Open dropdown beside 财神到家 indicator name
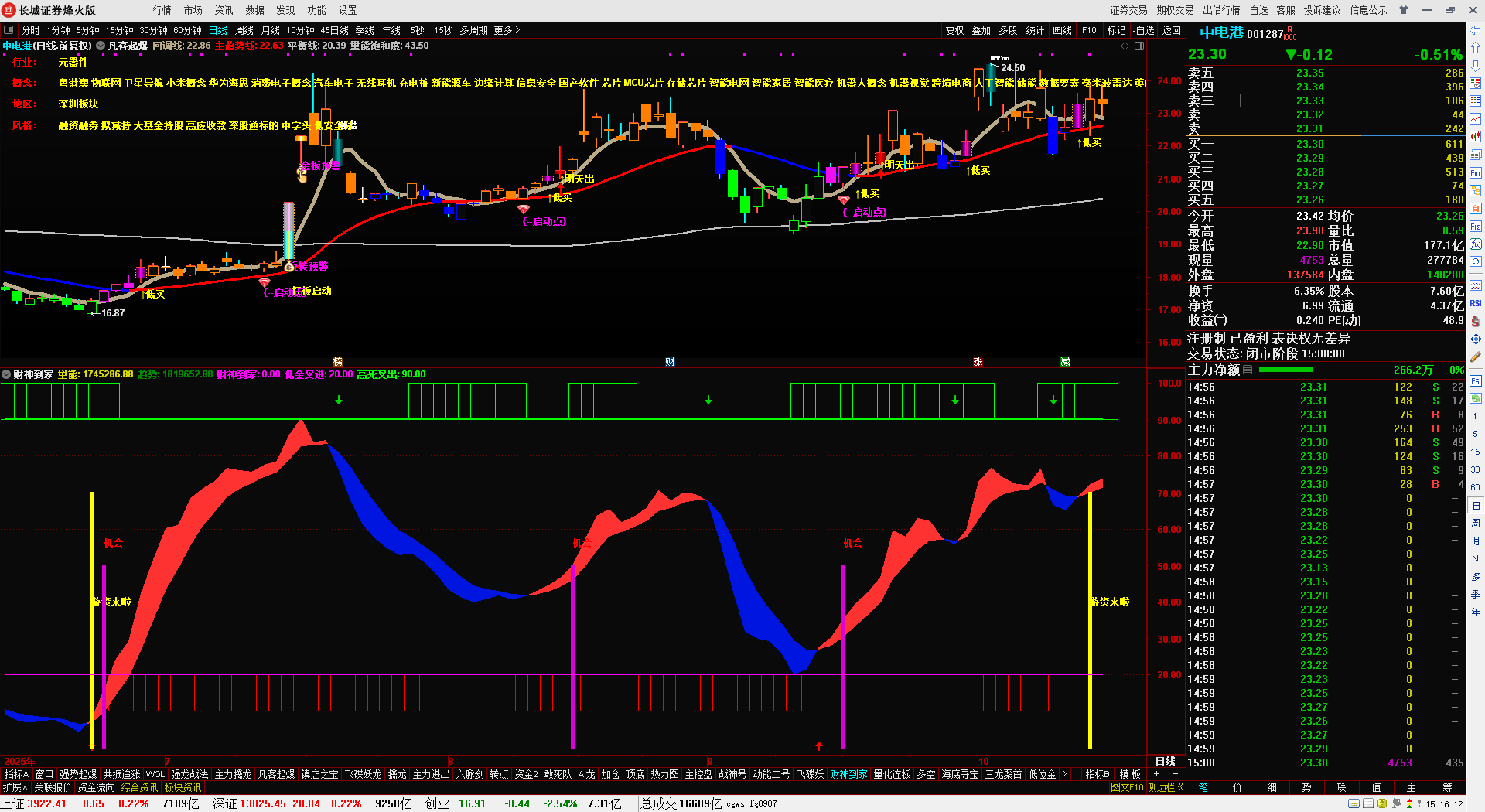Image resolution: width=1485 pixels, height=812 pixels. (x=6, y=374)
